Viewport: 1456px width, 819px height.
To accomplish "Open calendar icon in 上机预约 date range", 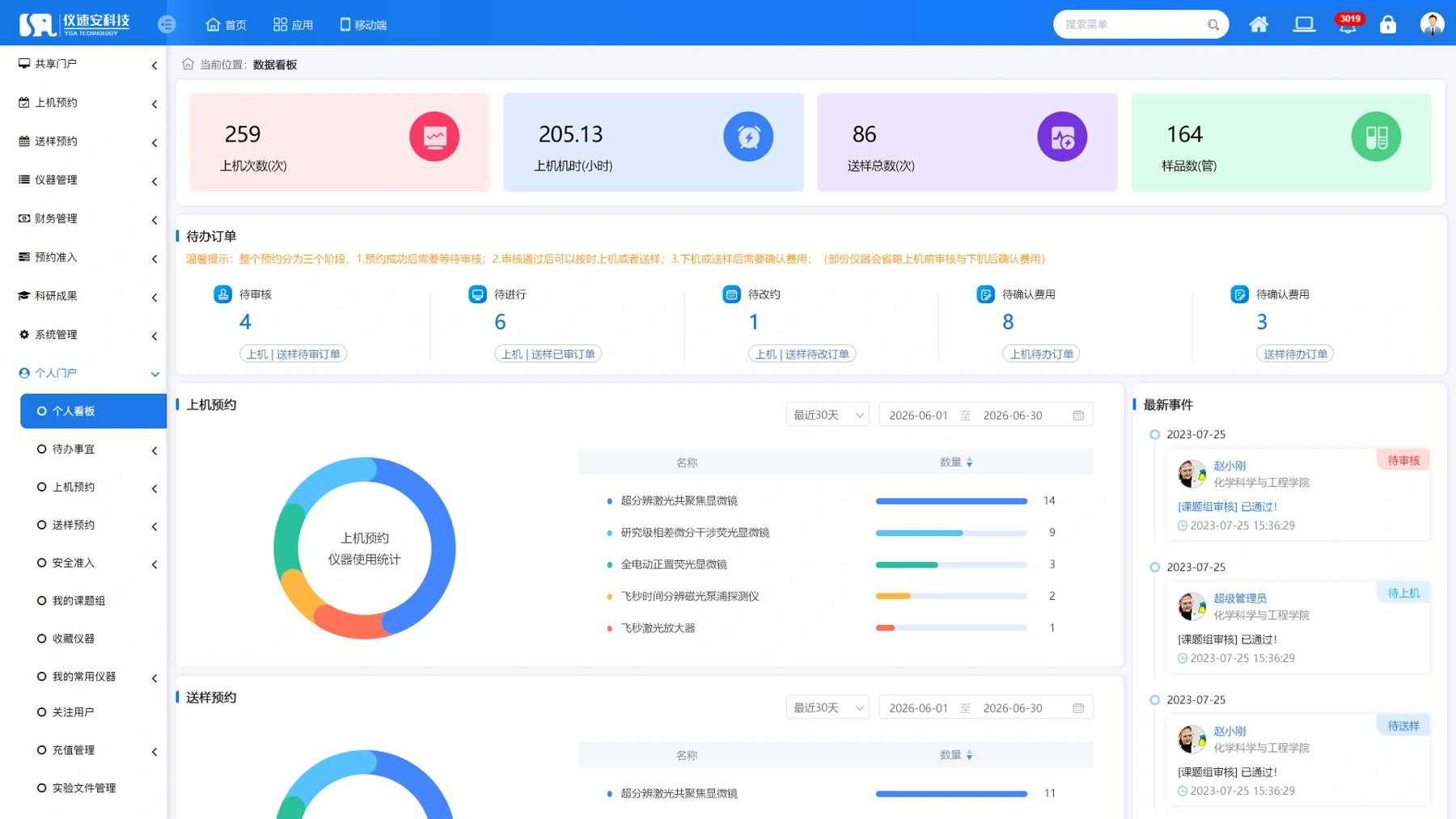I will (x=1078, y=416).
